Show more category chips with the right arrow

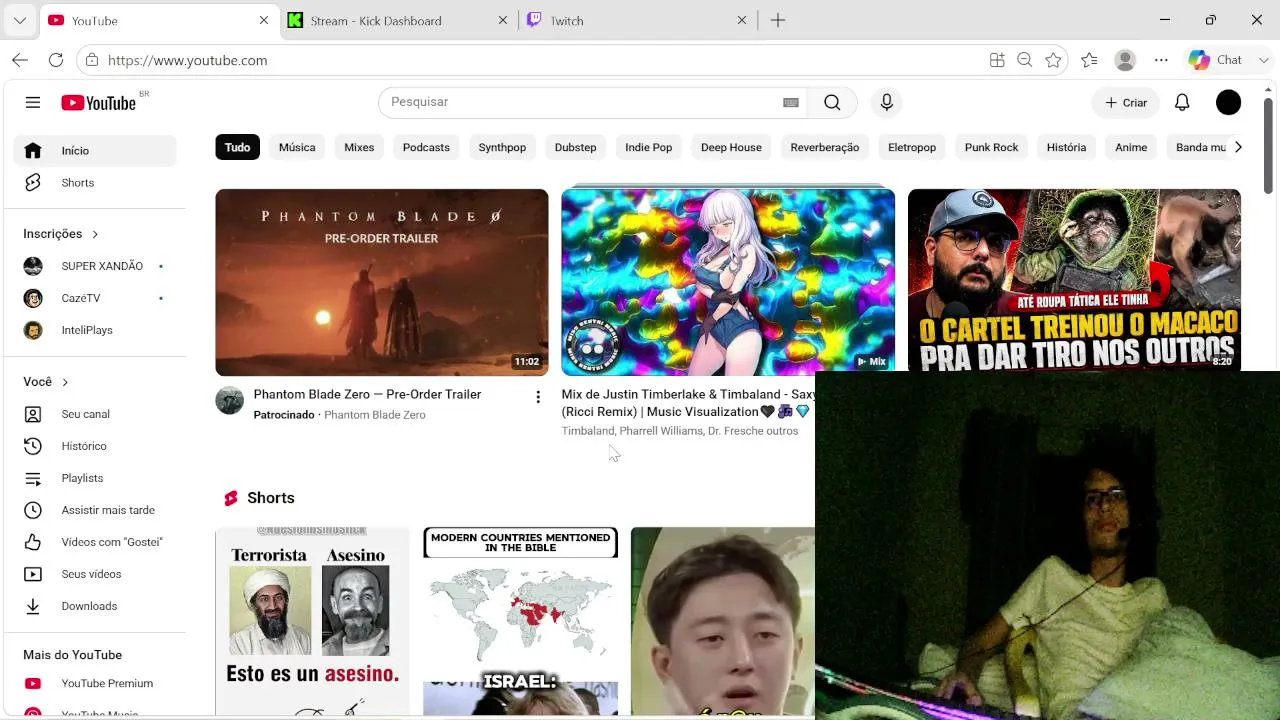1238,147
